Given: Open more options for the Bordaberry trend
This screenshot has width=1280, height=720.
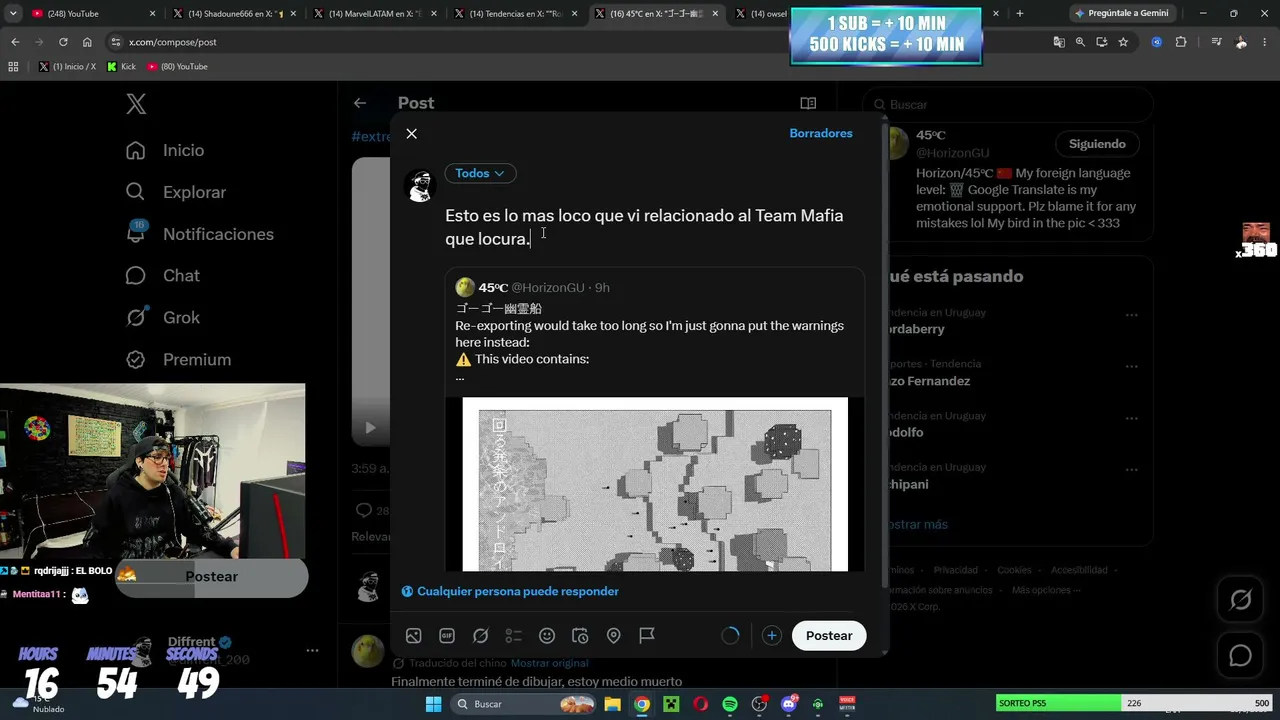Looking at the screenshot, I should 1131,315.
